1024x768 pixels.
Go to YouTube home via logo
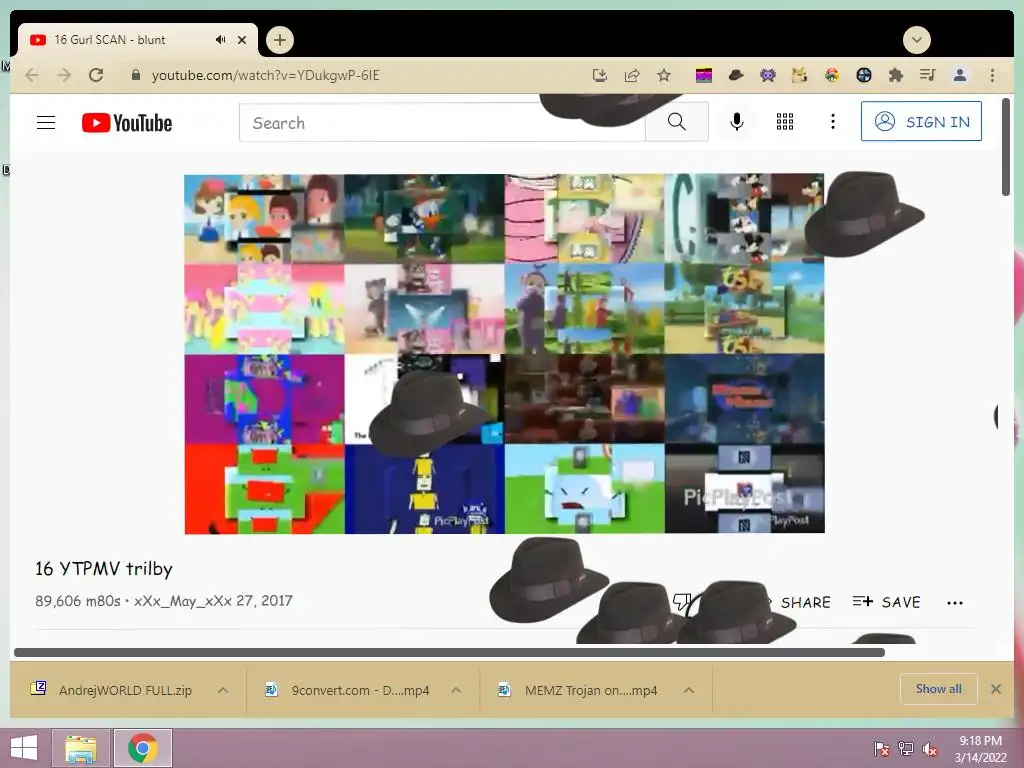(127, 123)
